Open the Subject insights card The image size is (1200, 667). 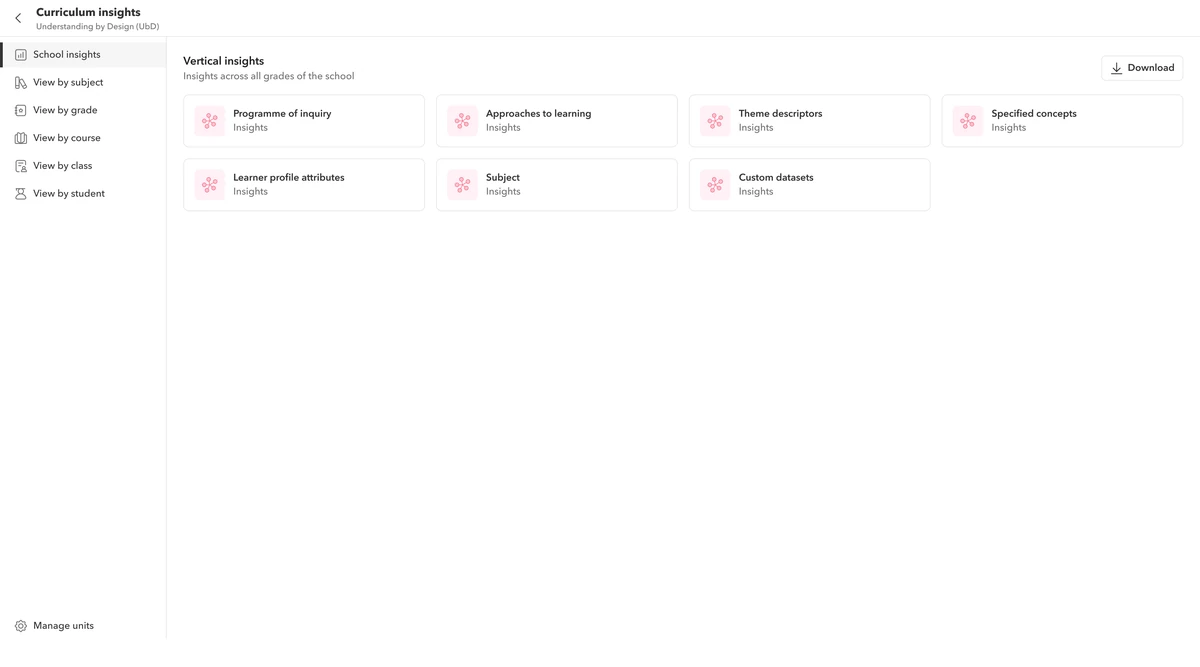point(557,185)
